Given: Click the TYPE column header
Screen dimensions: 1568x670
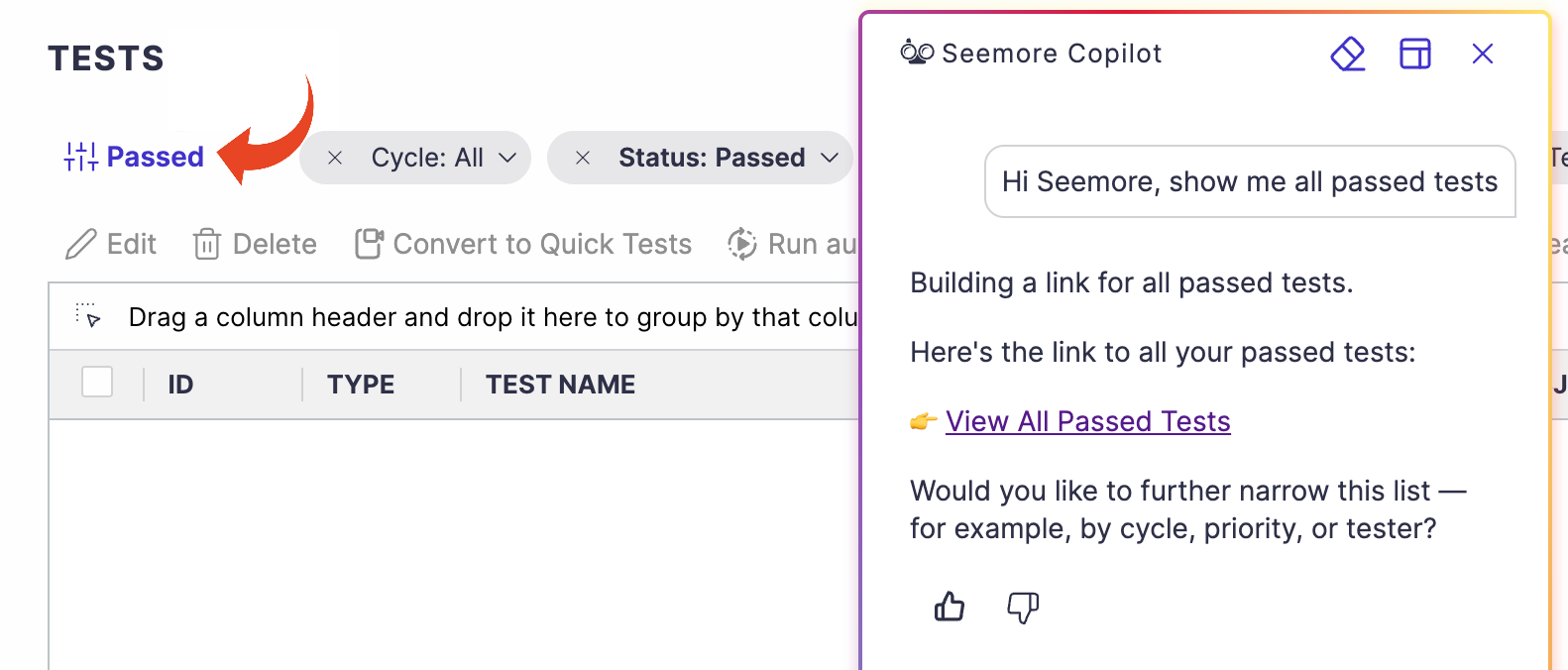Looking at the screenshot, I should tap(361, 385).
